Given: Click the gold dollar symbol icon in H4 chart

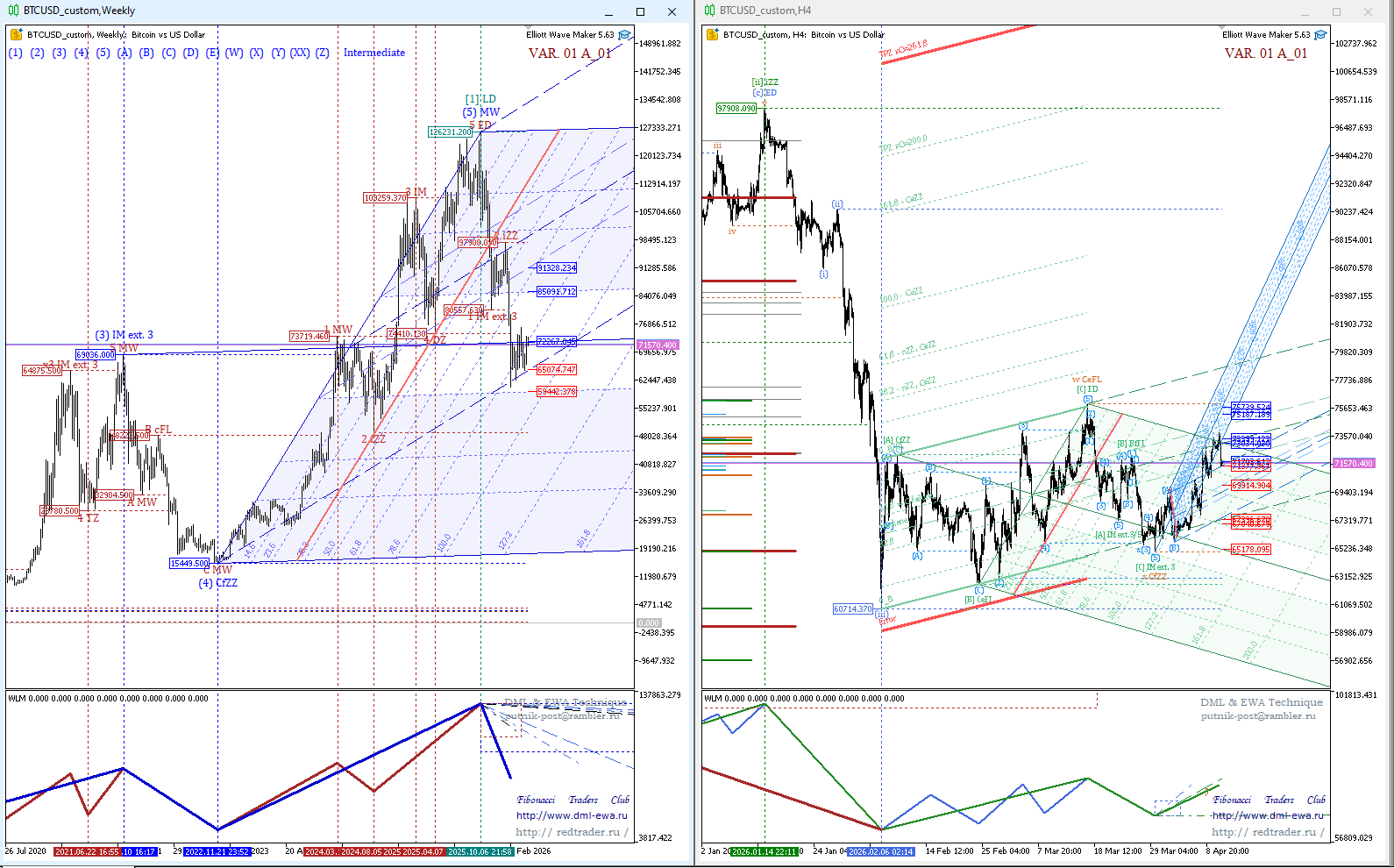Looking at the screenshot, I should [712, 35].
